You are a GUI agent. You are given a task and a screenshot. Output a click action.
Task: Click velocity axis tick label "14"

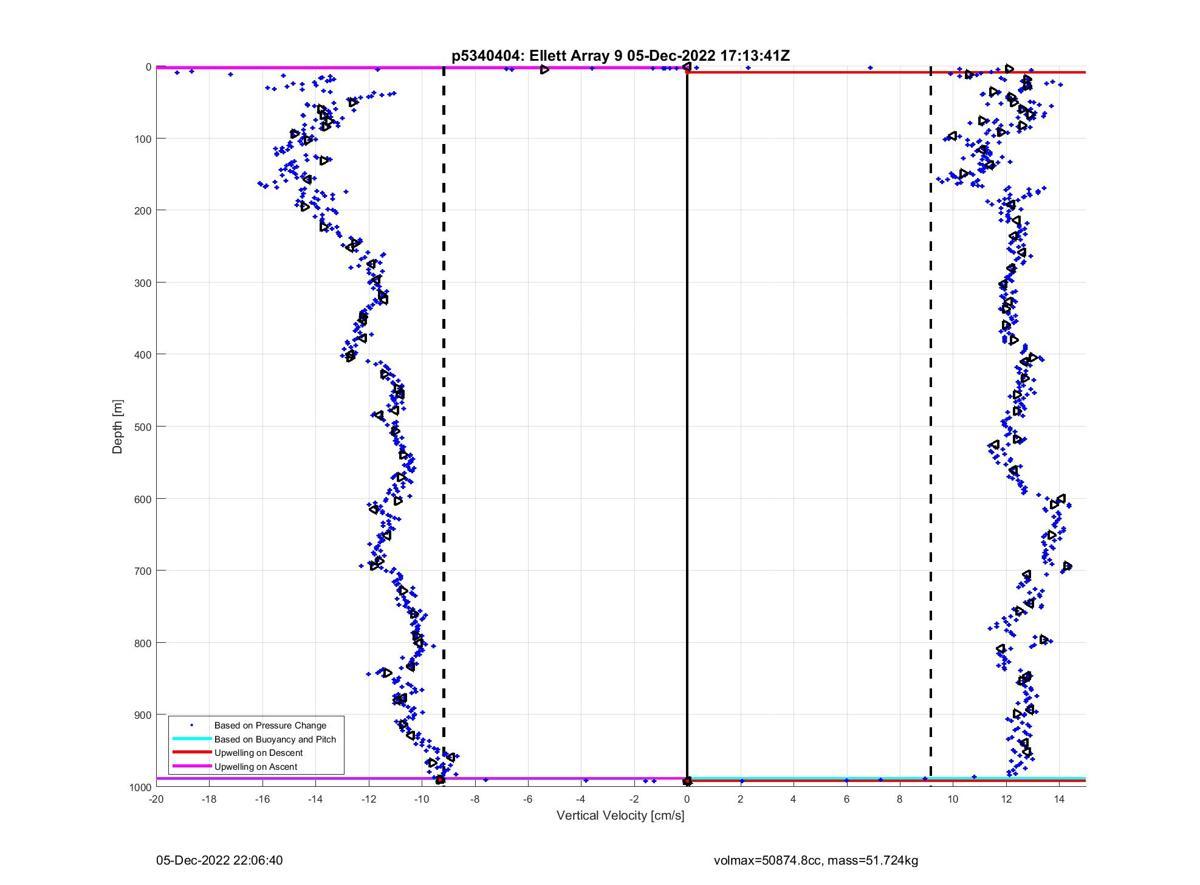pyautogui.click(x=1059, y=799)
